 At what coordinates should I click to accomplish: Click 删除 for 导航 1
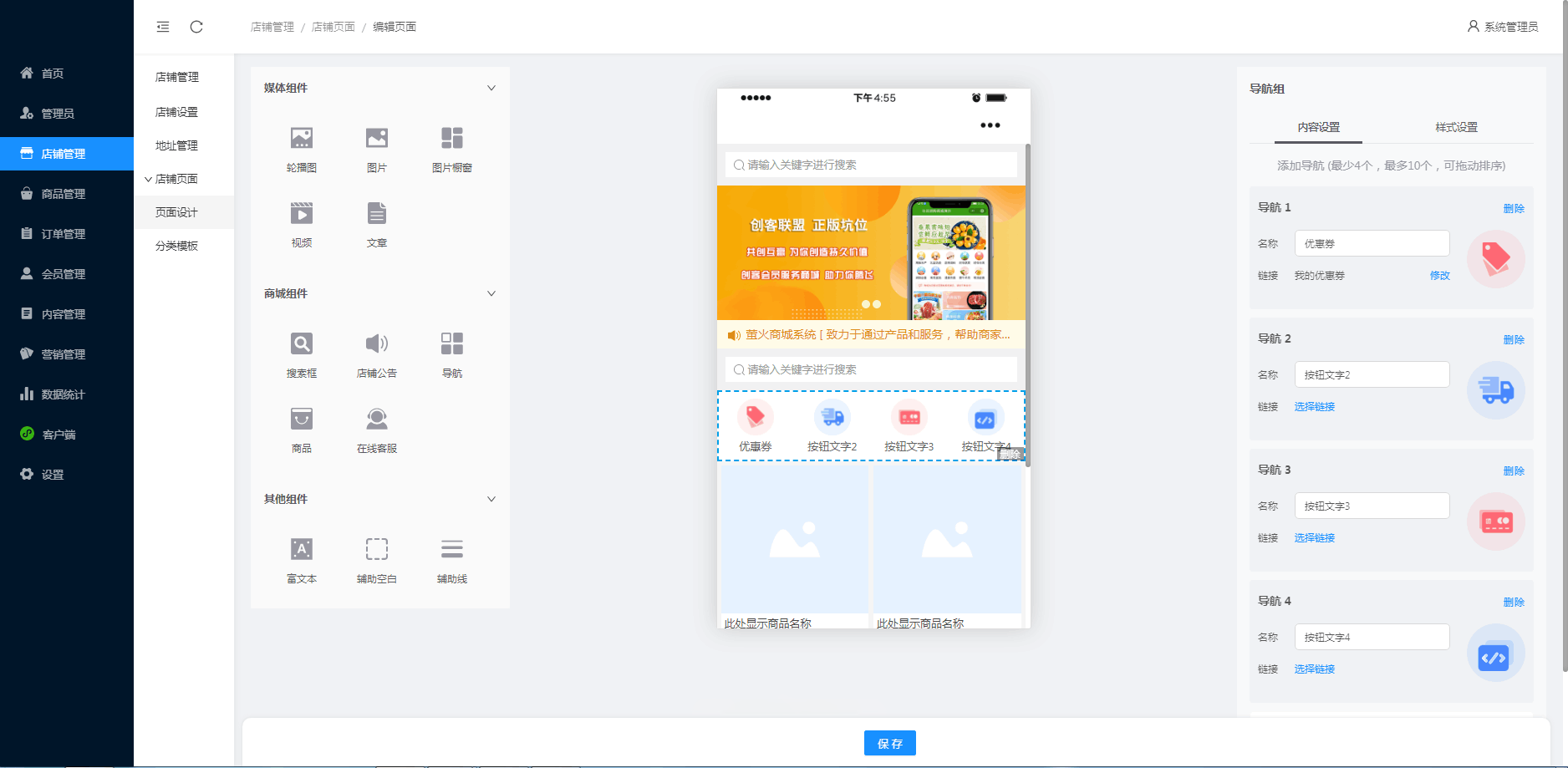(1513, 208)
